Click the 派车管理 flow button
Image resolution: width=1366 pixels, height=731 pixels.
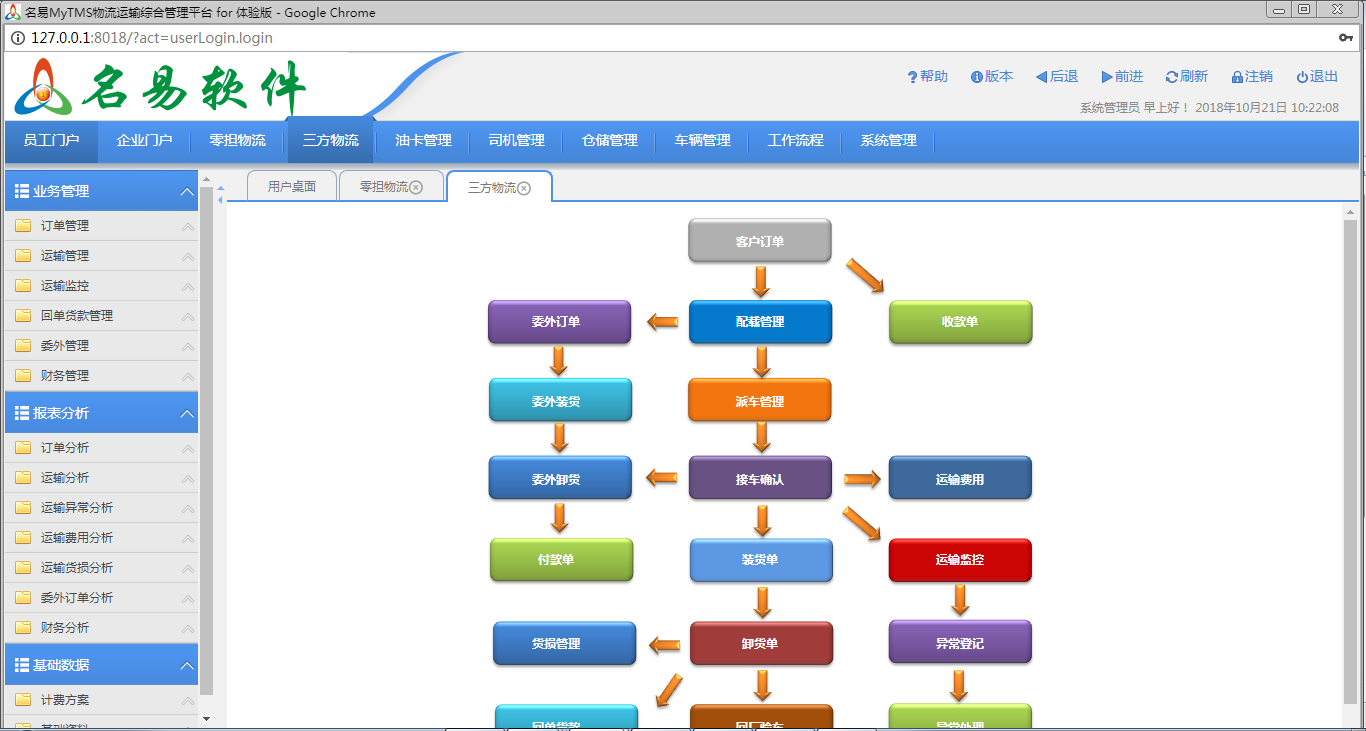760,401
